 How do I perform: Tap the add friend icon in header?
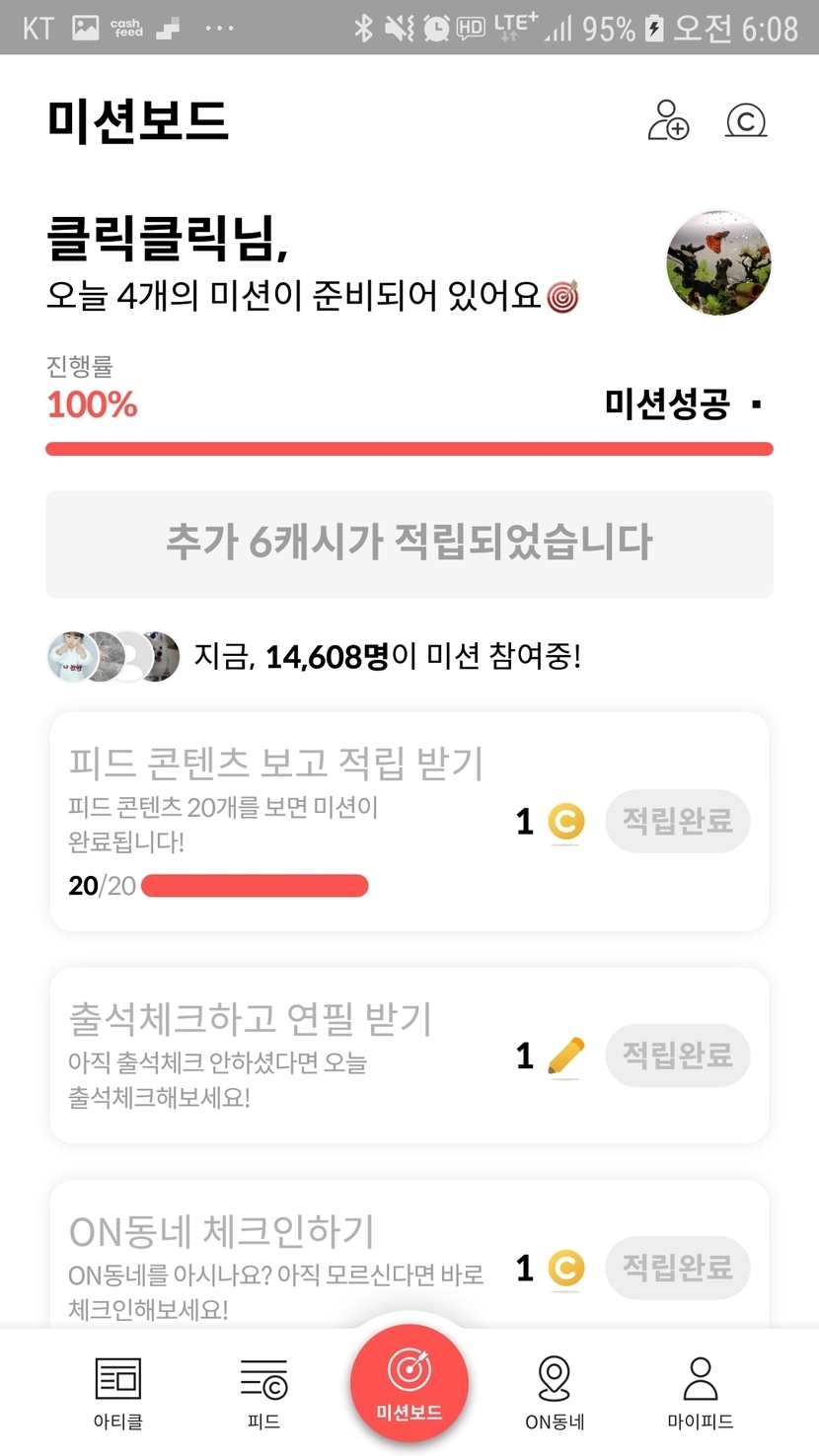pyautogui.click(x=668, y=120)
